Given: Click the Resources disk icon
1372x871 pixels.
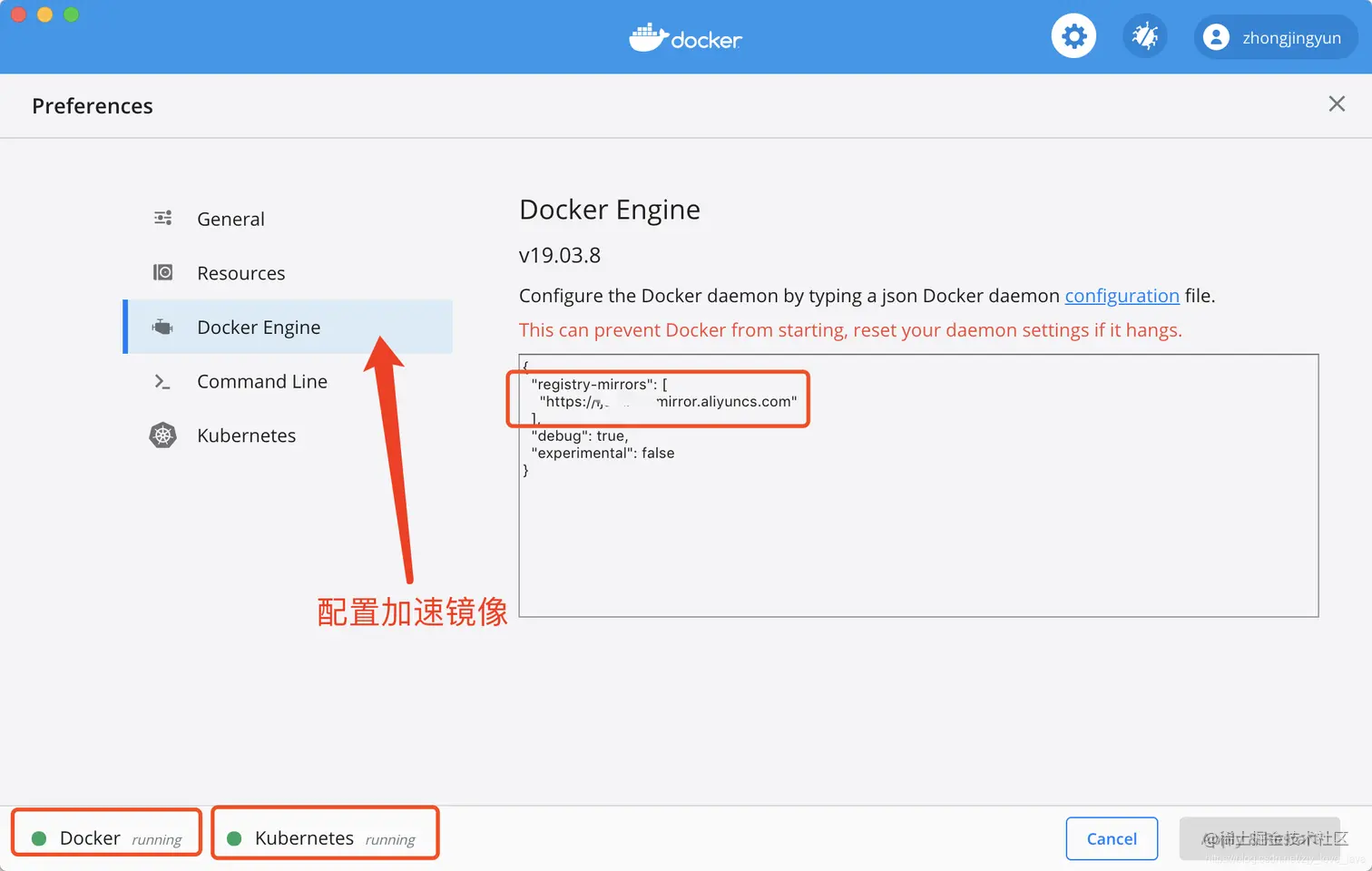Looking at the screenshot, I should pos(163,272).
